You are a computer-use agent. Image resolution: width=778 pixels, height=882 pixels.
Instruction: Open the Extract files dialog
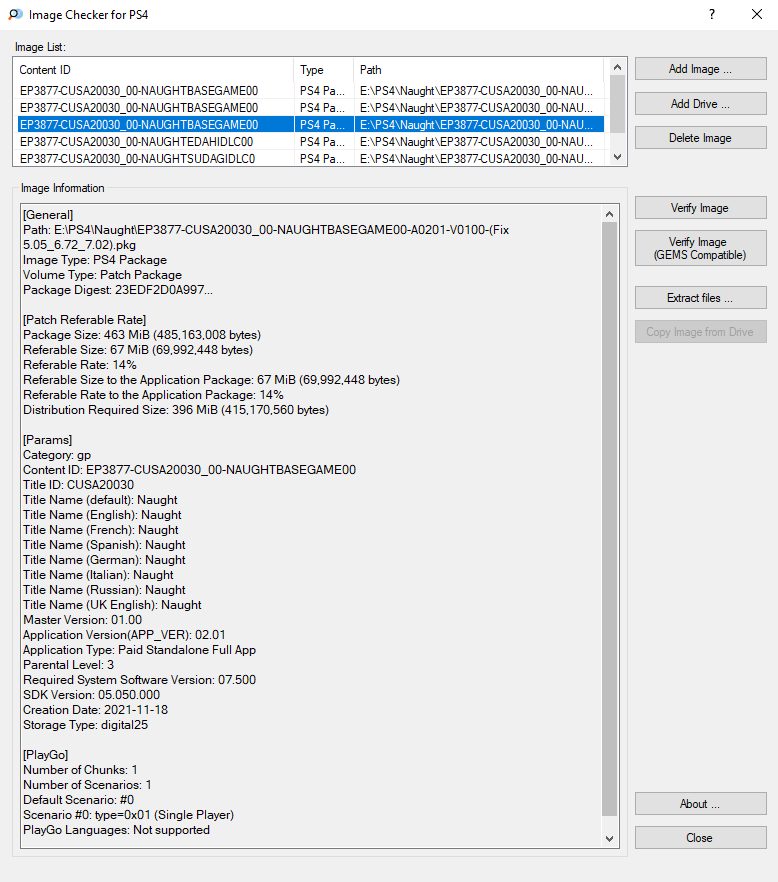[x=700, y=298]
